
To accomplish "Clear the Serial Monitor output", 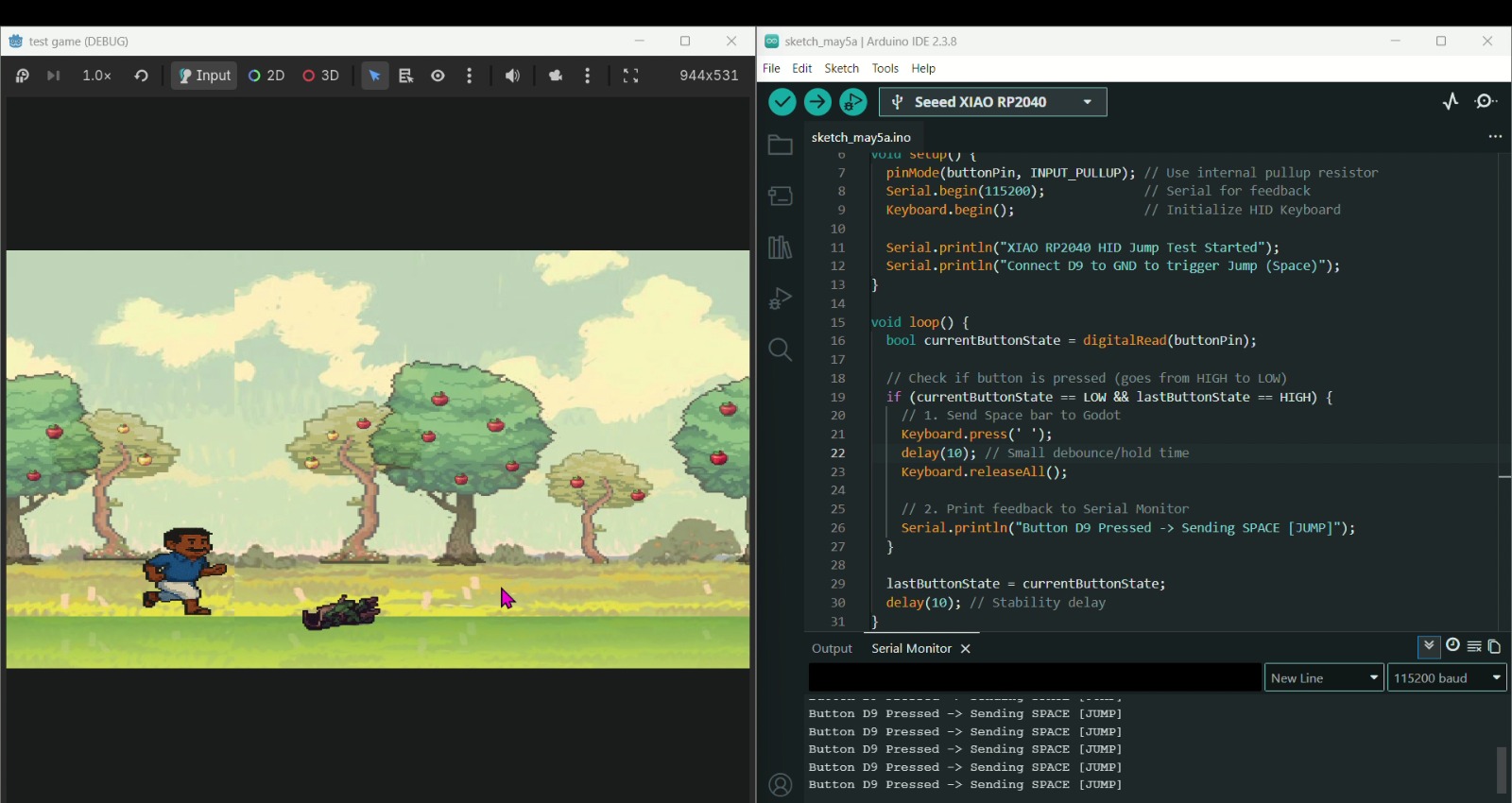I will tap(1474, 647).
